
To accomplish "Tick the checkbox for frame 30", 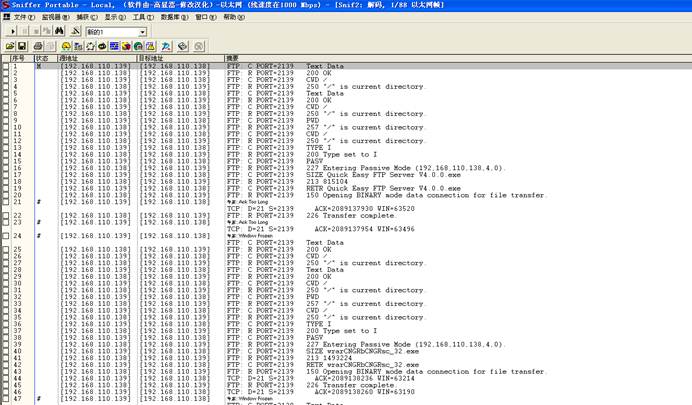I will pyautogui.click(x=5, y=283).
